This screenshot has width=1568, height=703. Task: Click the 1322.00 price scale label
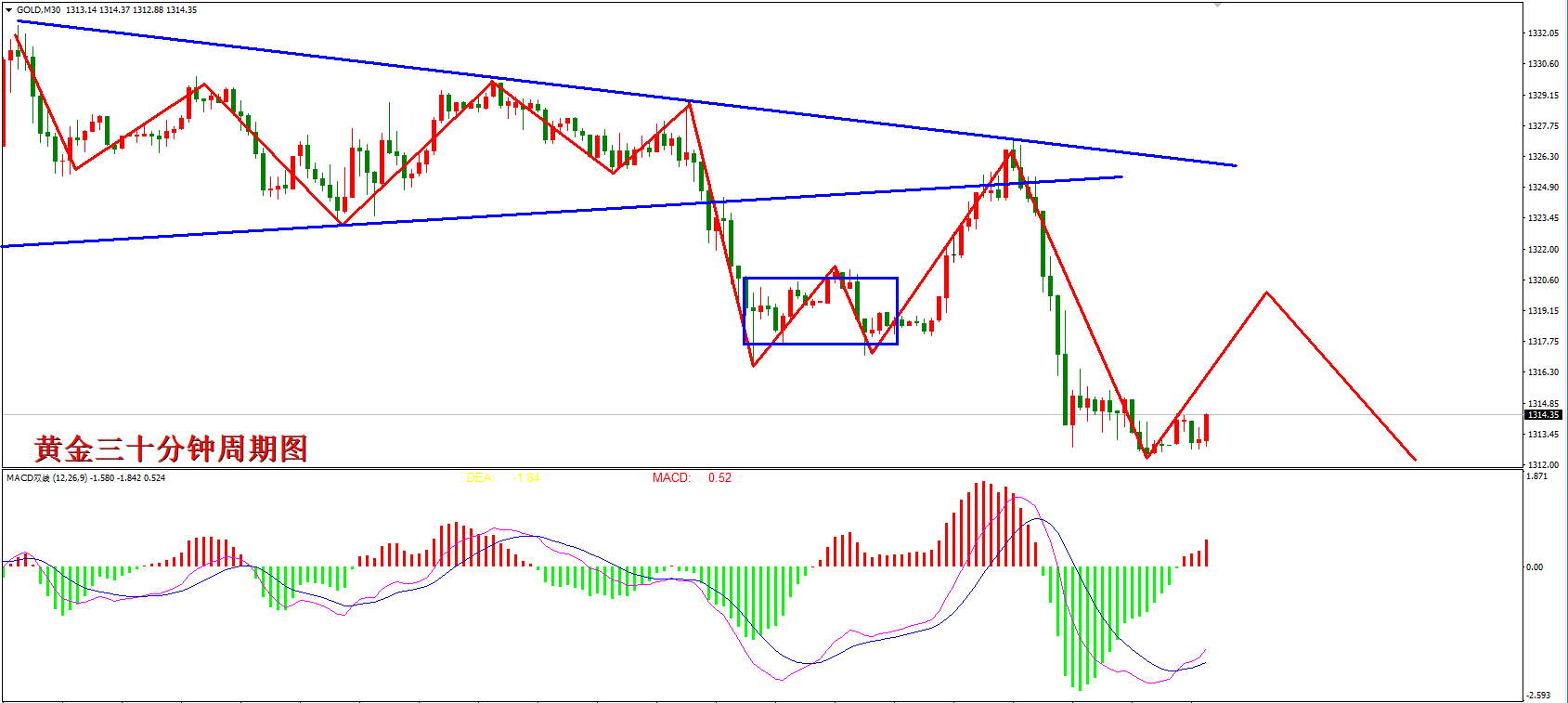1544,249
